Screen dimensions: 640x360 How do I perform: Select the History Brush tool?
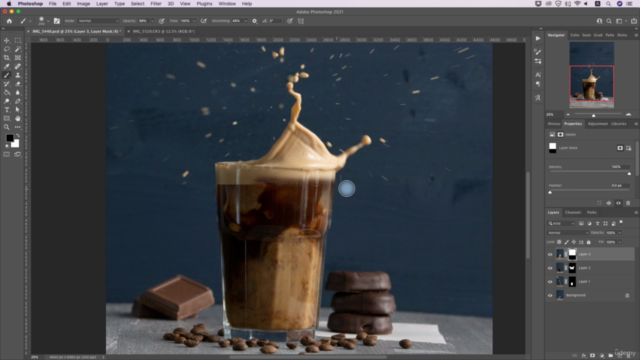(7, 84)
